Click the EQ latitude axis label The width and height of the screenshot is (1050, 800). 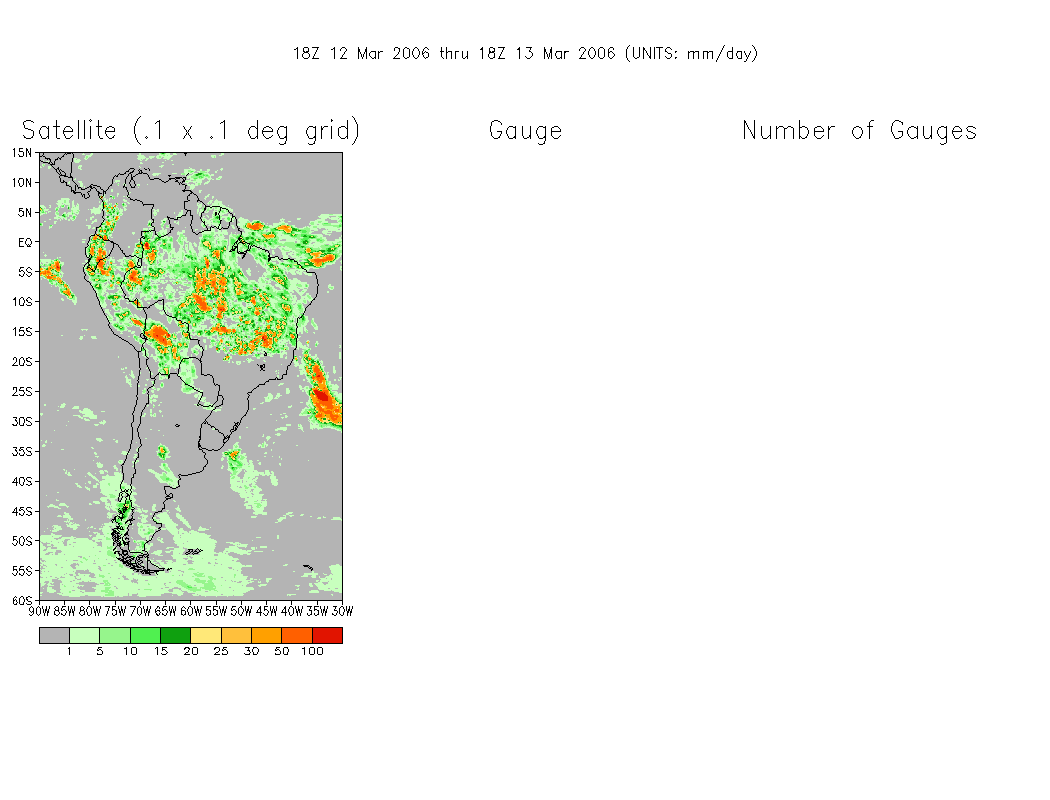(x=25, y=242)
